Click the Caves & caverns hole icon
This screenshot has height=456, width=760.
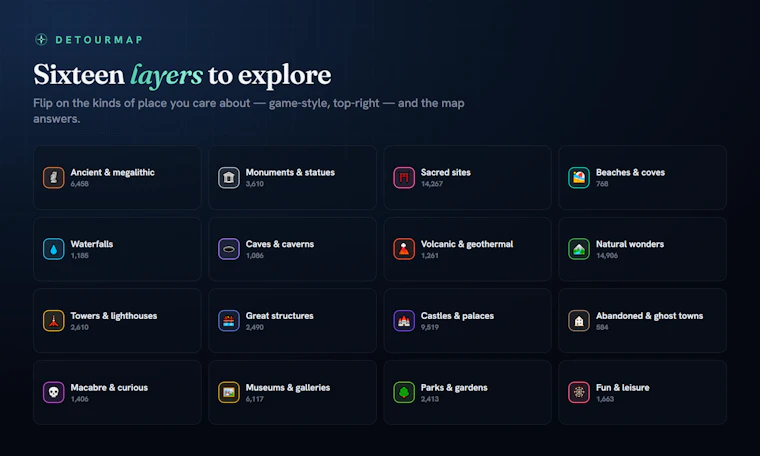click(x=229, y=249)
